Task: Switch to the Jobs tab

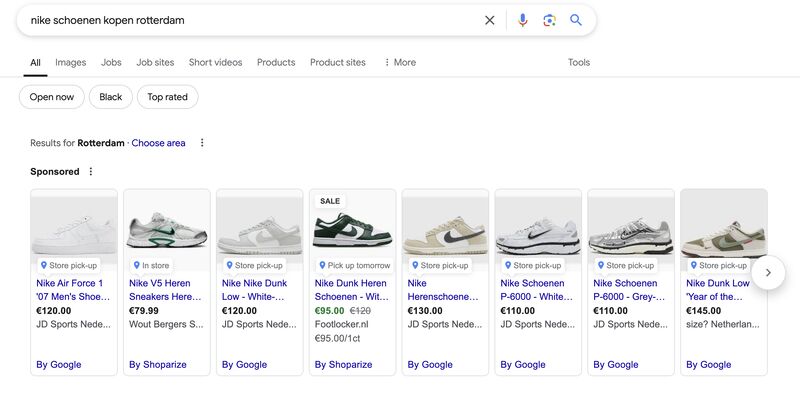Action: pyautogui.click(x=111, y=62)
